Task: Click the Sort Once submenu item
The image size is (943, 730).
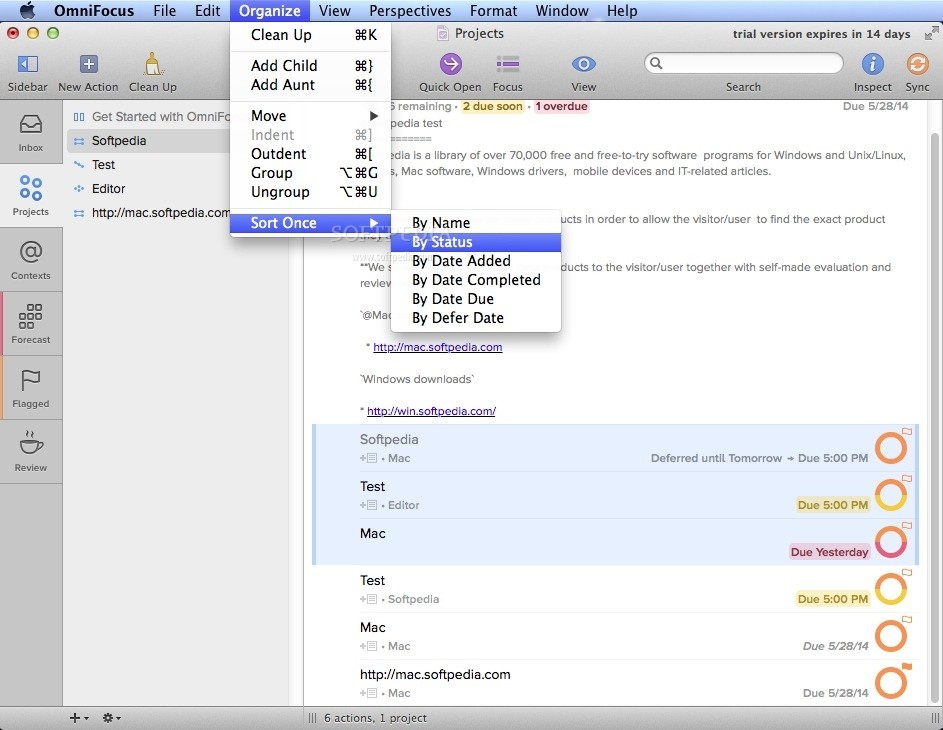Action: pos(310,223)
